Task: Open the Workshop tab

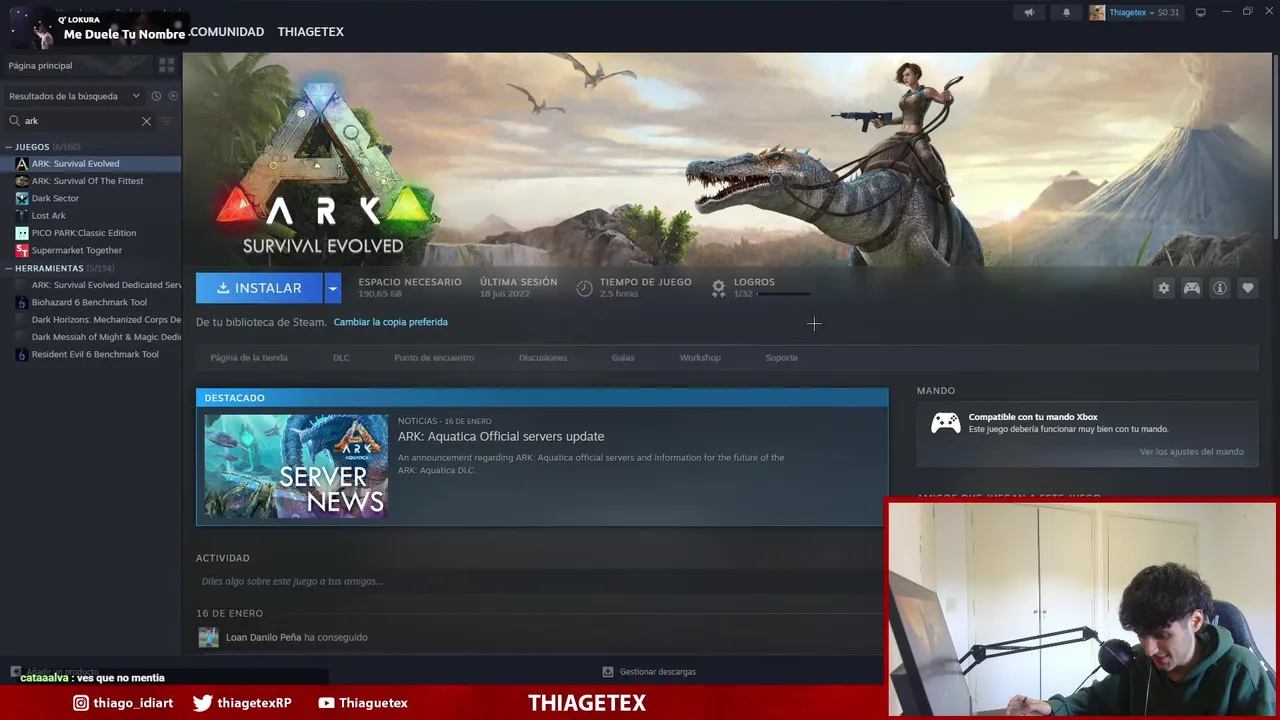Action: (700, 358)
